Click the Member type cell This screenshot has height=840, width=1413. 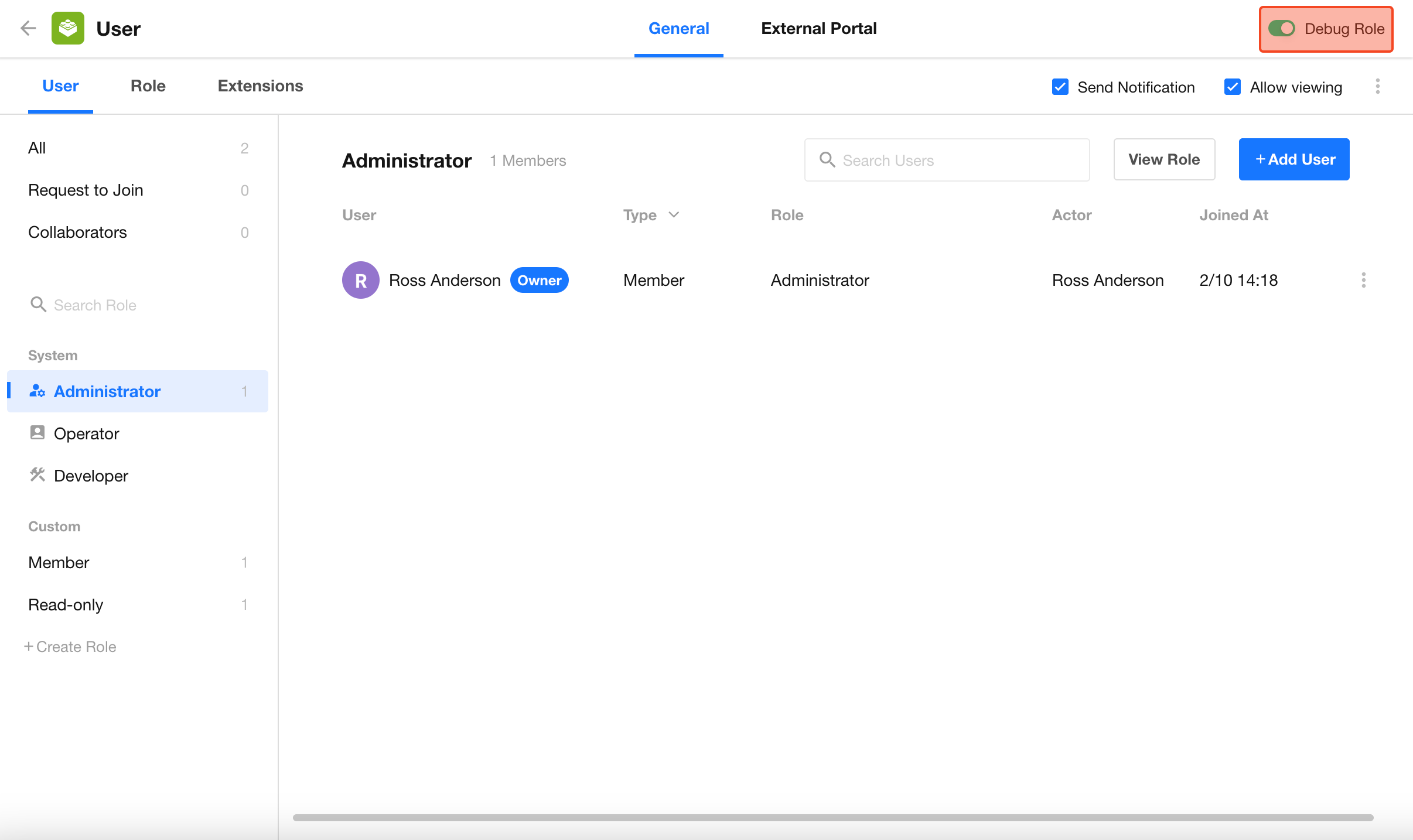click(654, 280)
